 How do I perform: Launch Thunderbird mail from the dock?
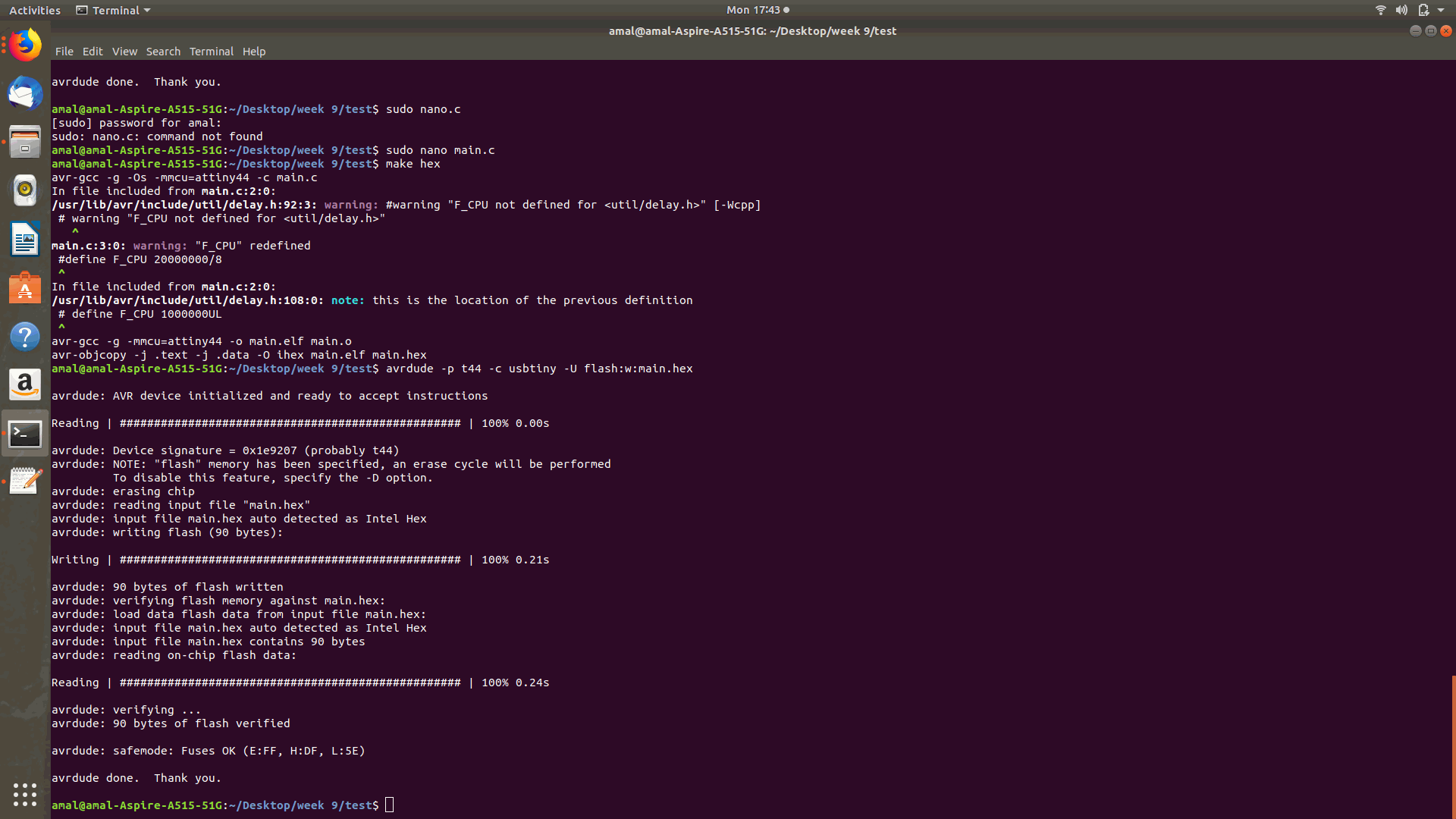25,94
